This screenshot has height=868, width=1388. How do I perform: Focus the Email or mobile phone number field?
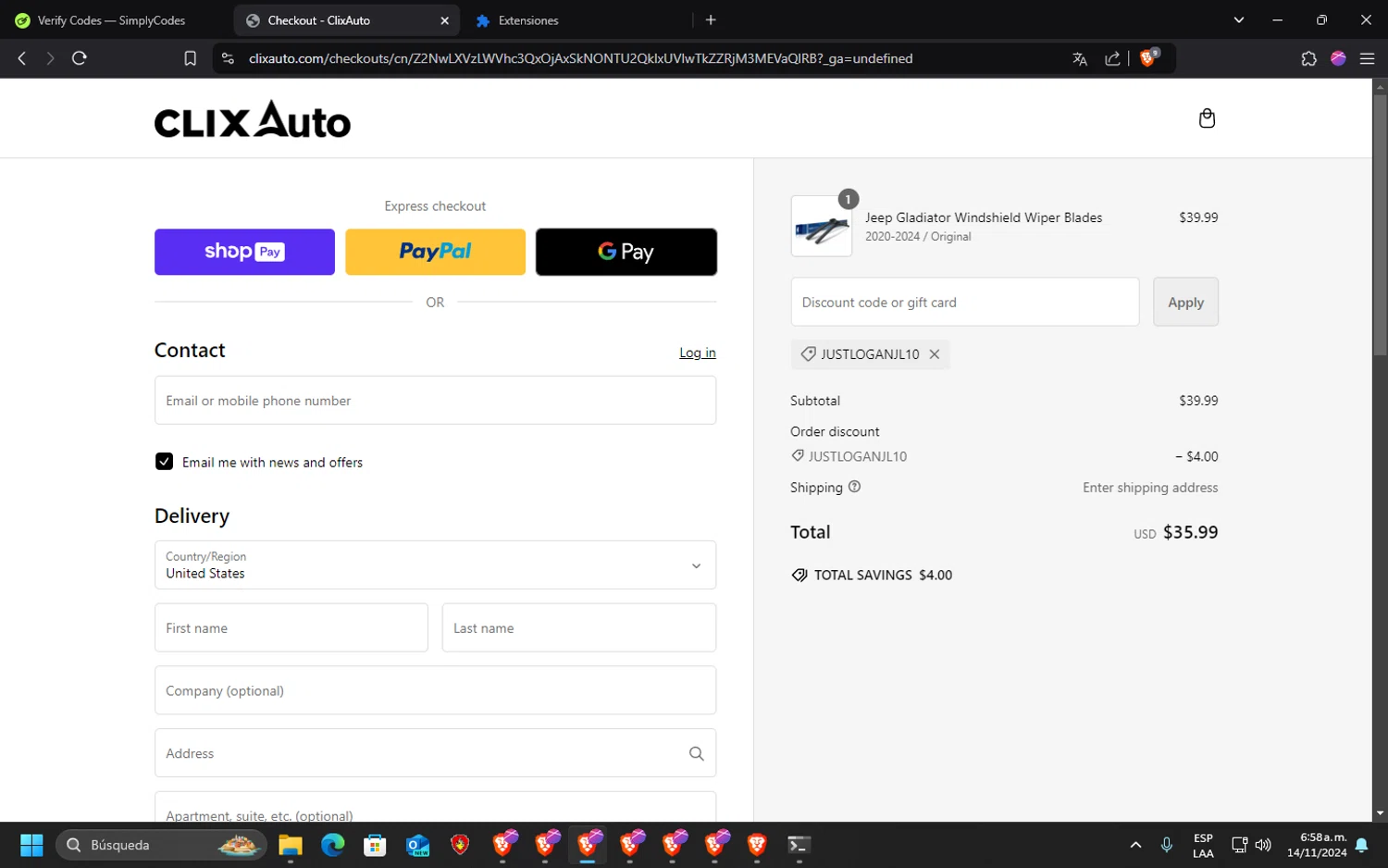(435, 401)
